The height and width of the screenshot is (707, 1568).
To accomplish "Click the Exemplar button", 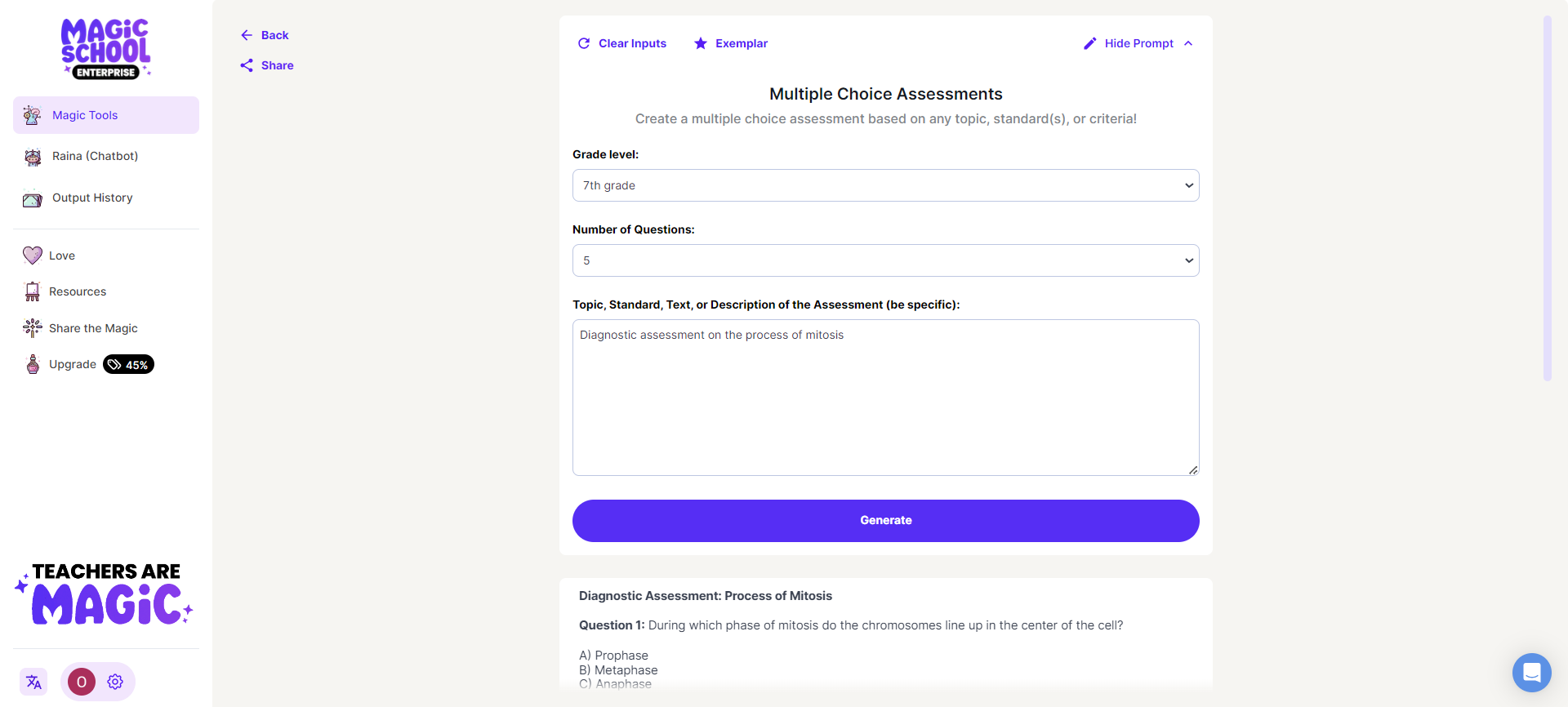I will tap(731, 43).
